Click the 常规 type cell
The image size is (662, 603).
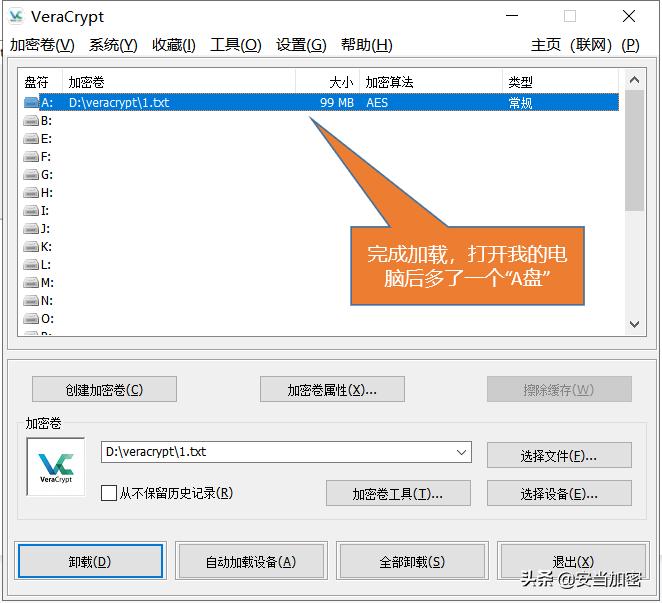[x=520, y=103]
